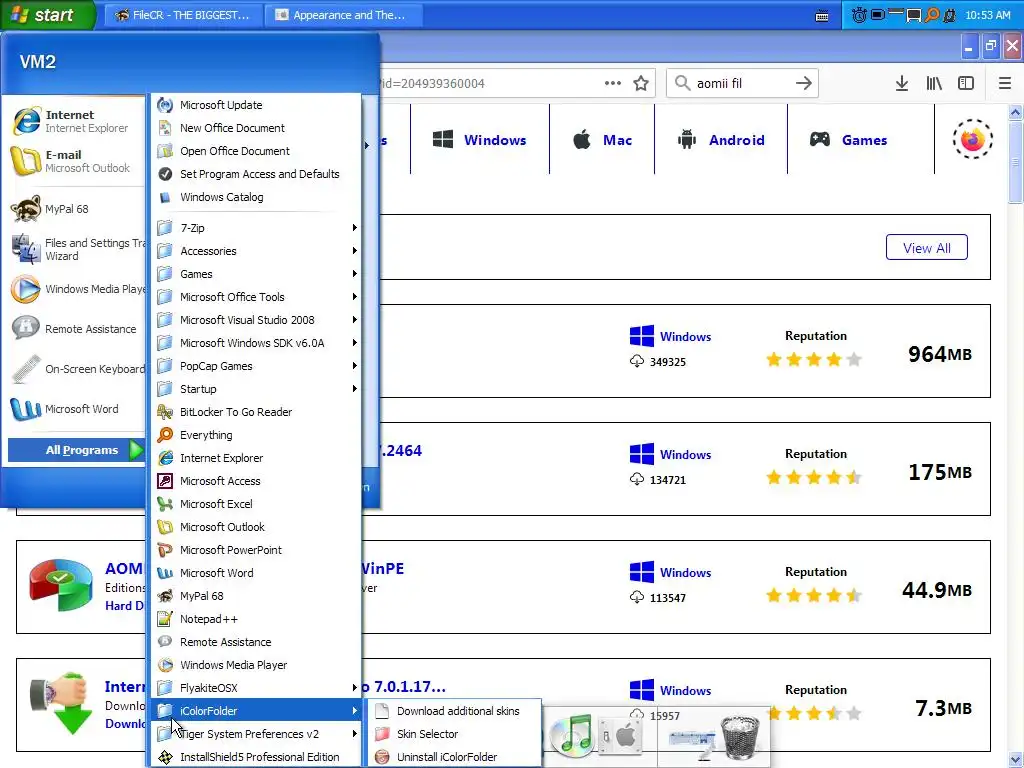This screenshot has width=1024, height=768.
Task: Click Internet Explorer pinned start item
Action: tap(73, 121)
